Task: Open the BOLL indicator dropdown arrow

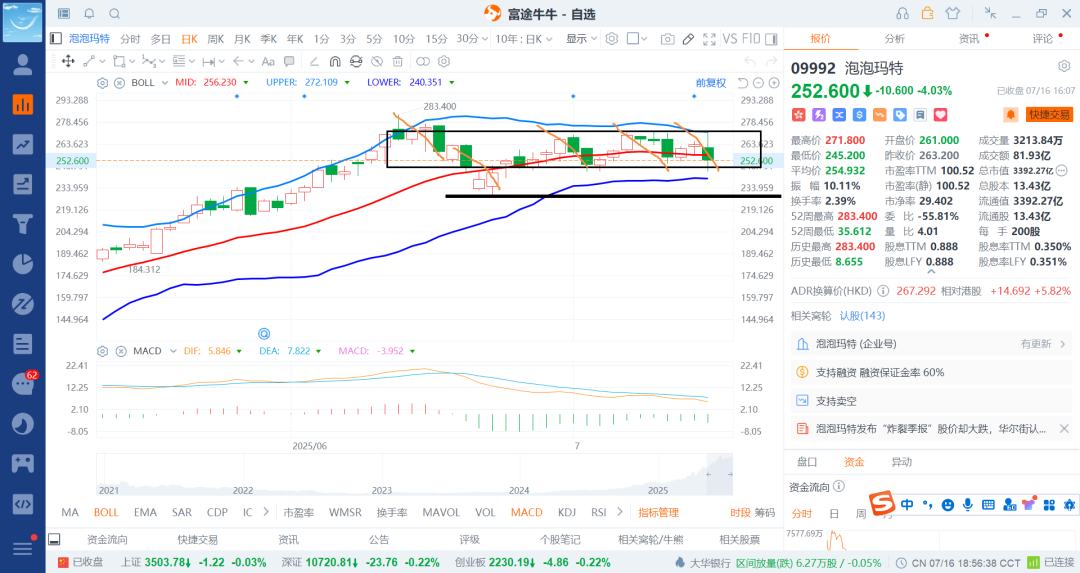Action: 165,83
